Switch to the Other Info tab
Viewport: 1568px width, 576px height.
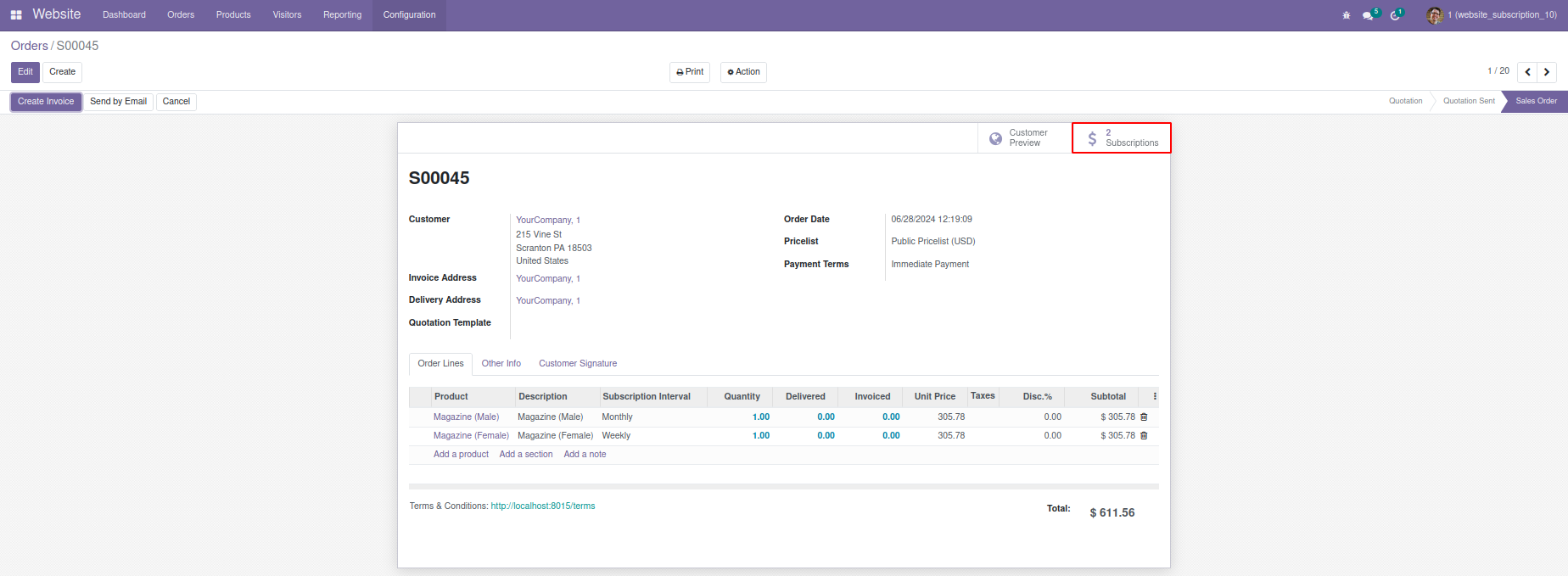tap(501, 364)
